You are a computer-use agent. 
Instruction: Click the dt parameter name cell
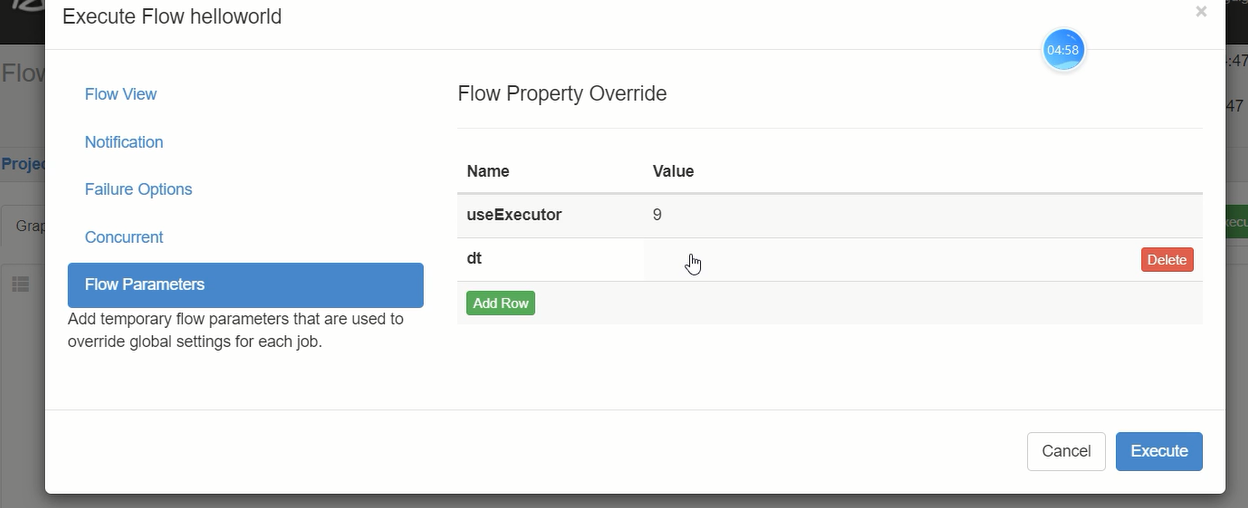[x=475, y=259]
